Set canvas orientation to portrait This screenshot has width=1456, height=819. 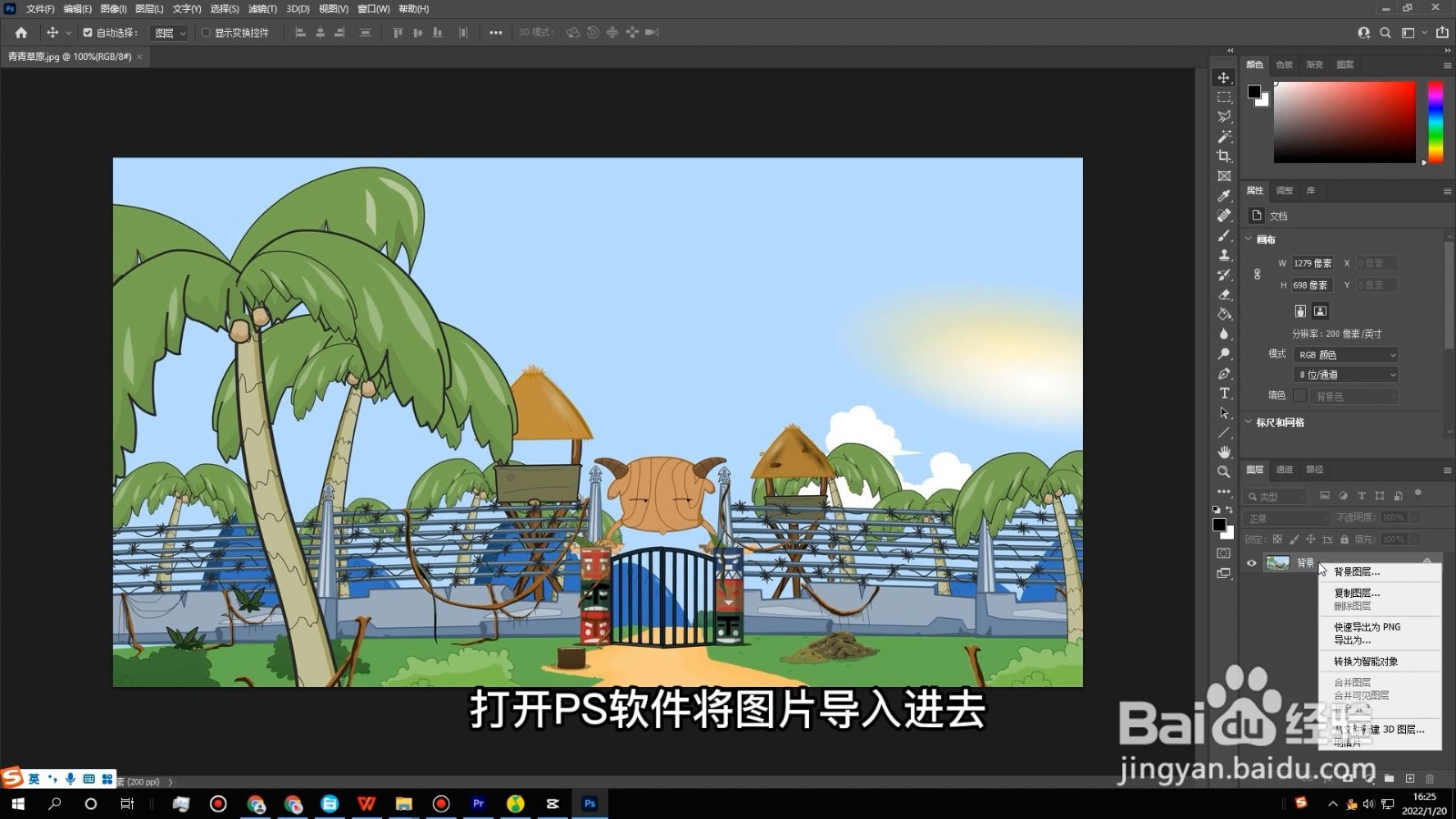point(1300,311)
